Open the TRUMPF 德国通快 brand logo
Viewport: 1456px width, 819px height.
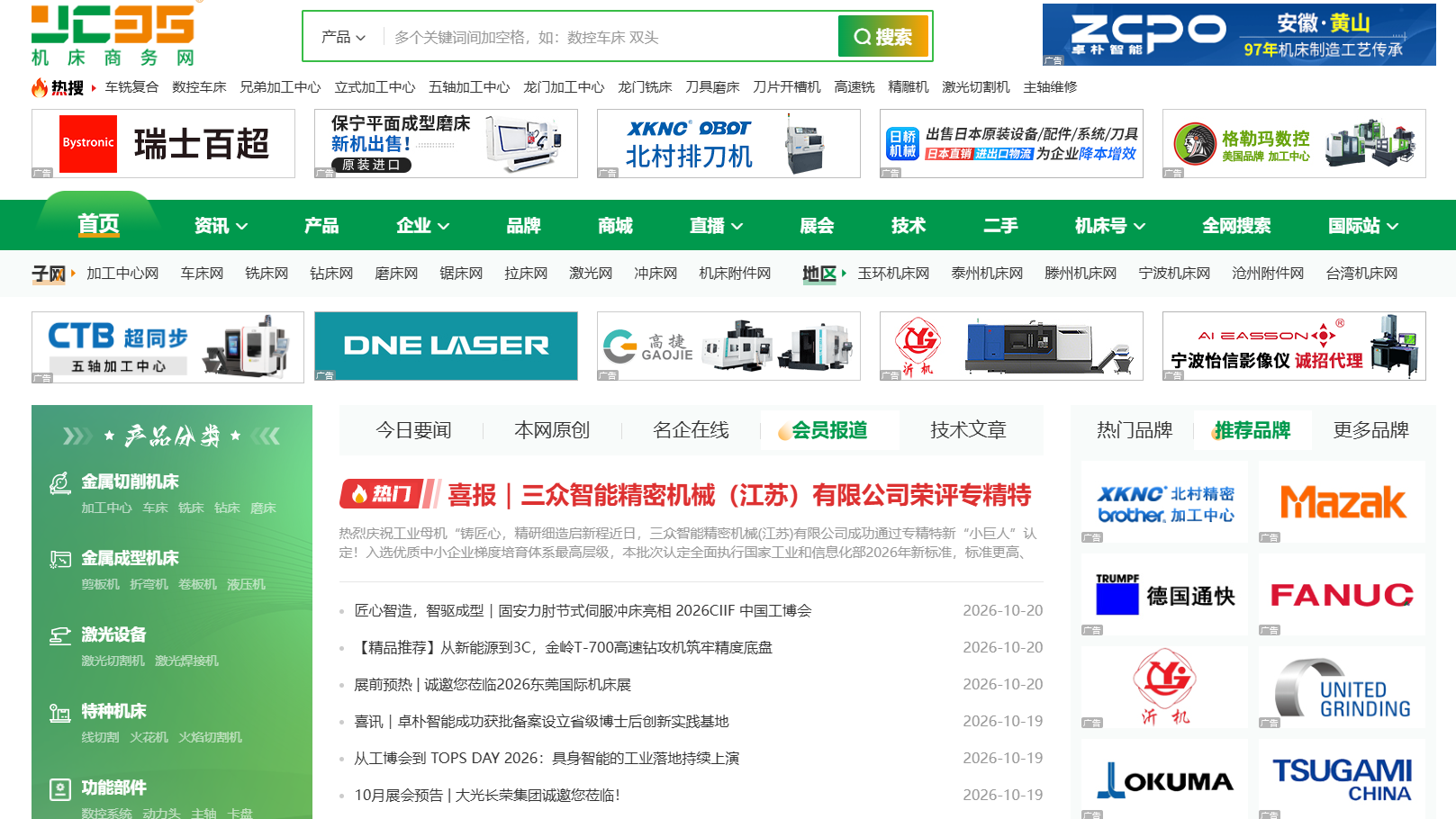1164,595
